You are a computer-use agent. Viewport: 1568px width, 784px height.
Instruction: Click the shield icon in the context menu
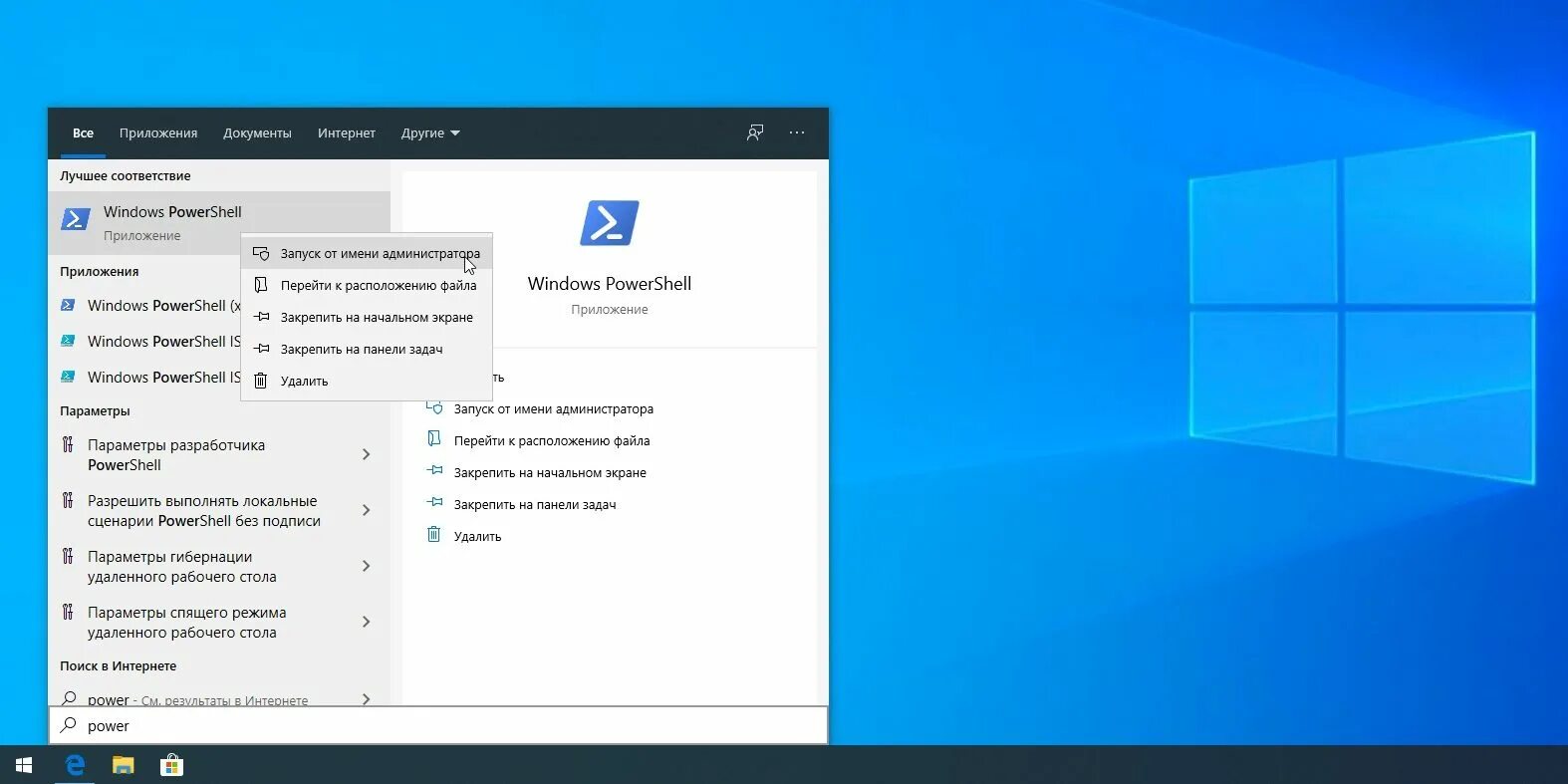click(261, 254)
